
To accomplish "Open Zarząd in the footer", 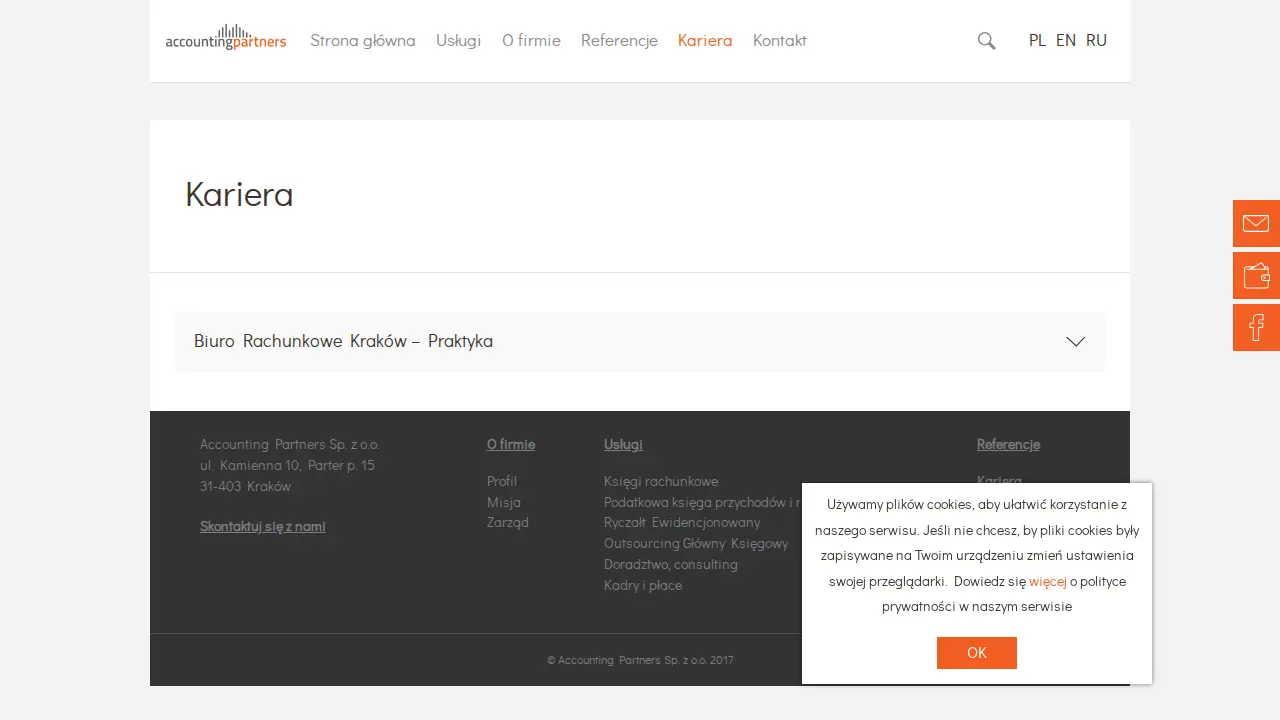I will click(x=508, y=522).
